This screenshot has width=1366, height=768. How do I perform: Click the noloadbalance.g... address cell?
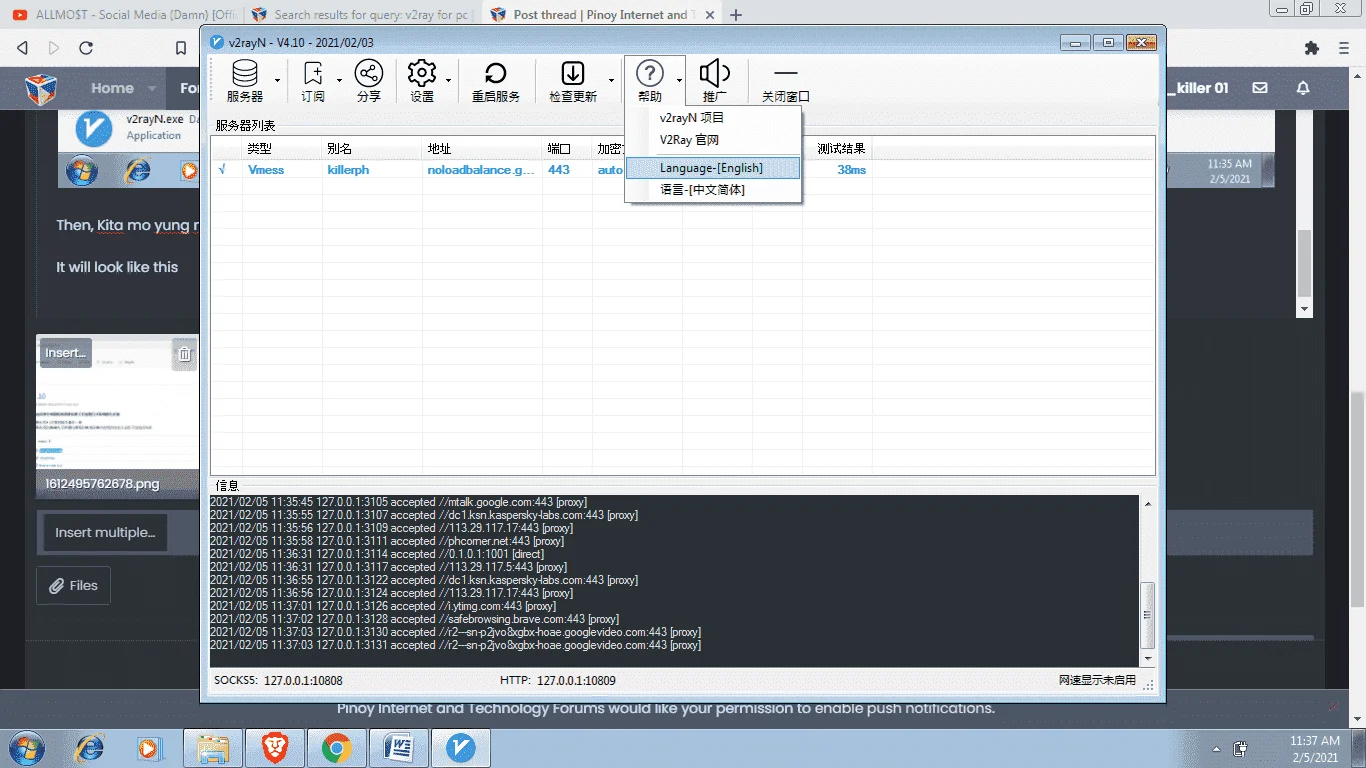click(481, 170)
